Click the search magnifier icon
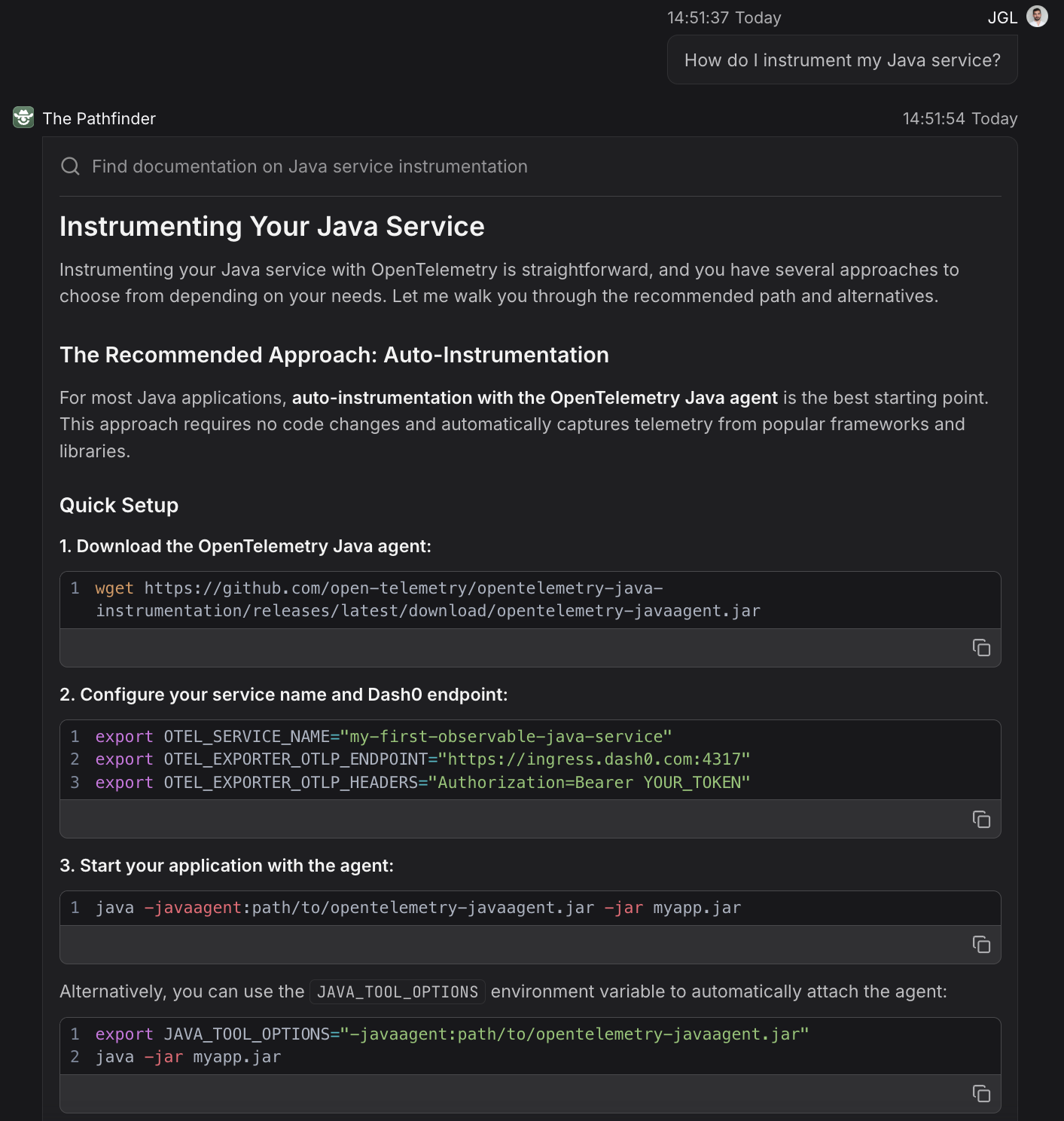The image size is (1064, 1121). click(70, 166)
